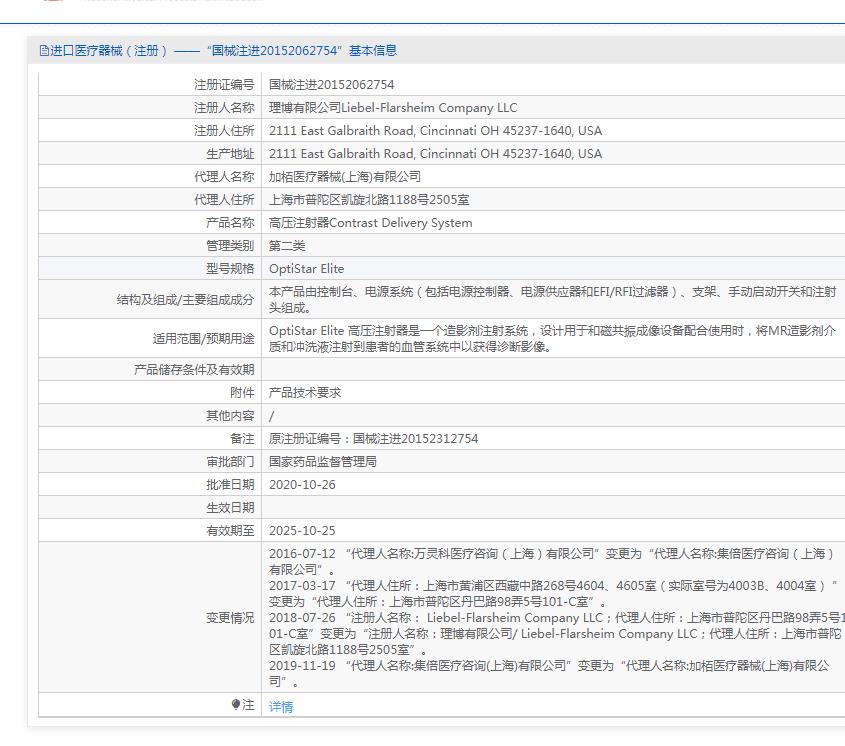Click attachment value 产品技术要求
Screen dimensions: 845x746
[305, 393]
